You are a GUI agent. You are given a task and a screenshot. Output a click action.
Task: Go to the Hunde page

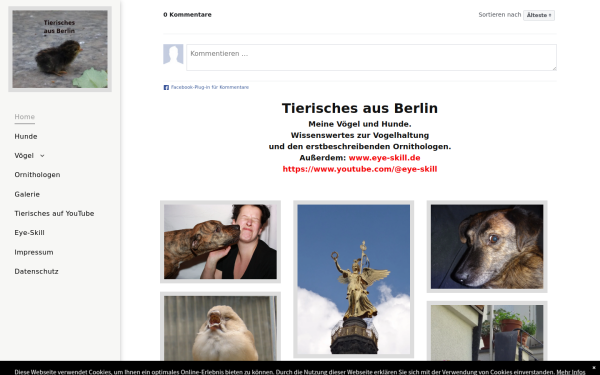click(x=26, y=136)
